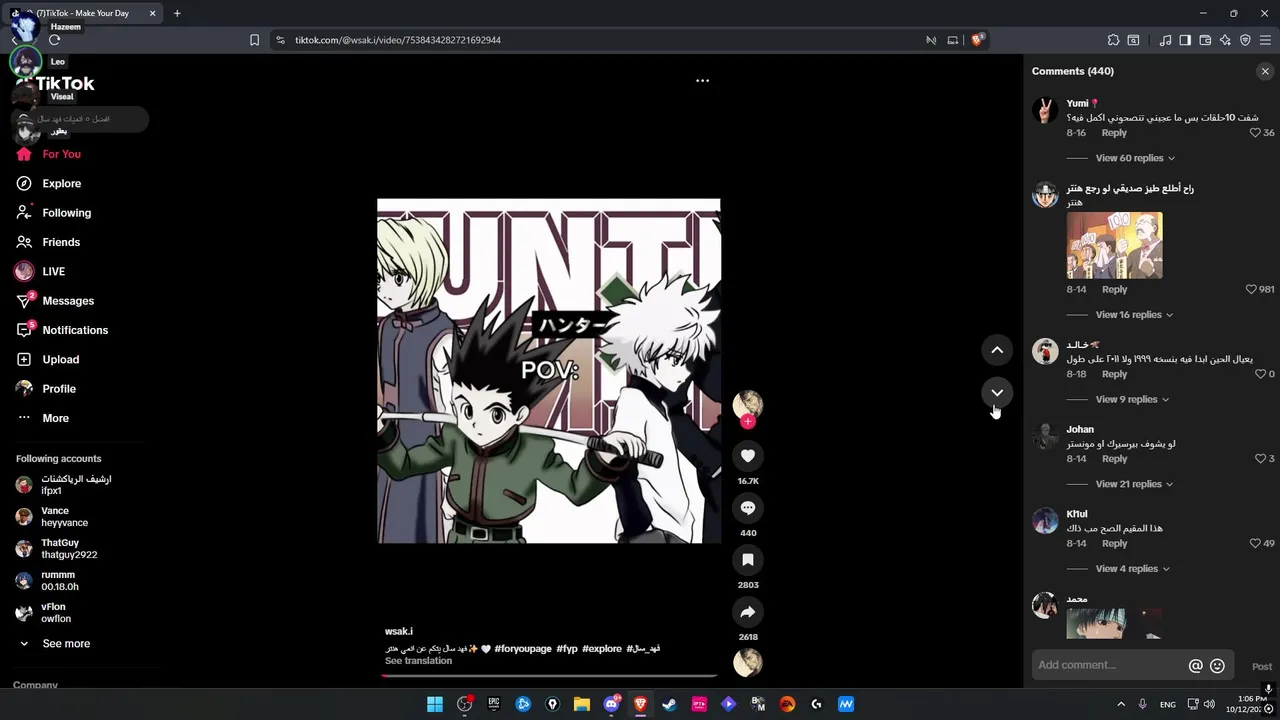Open Discord from the taskbar
Screen dimensions: 1280x720
(x=611, y=704)
